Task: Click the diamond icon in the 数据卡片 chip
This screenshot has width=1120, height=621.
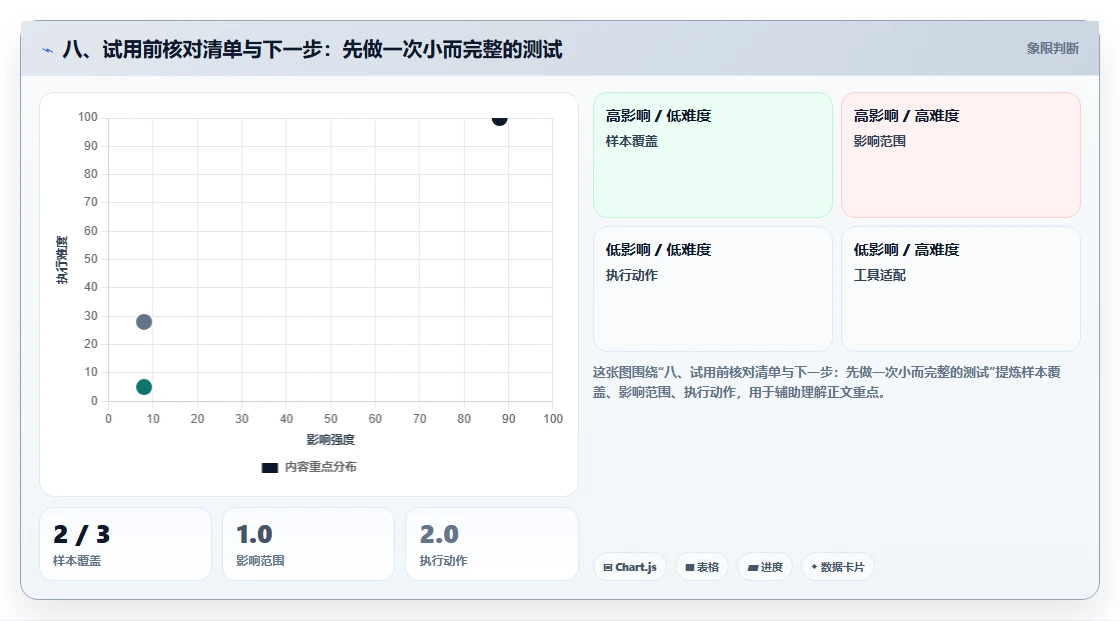Action: (814, 567)
